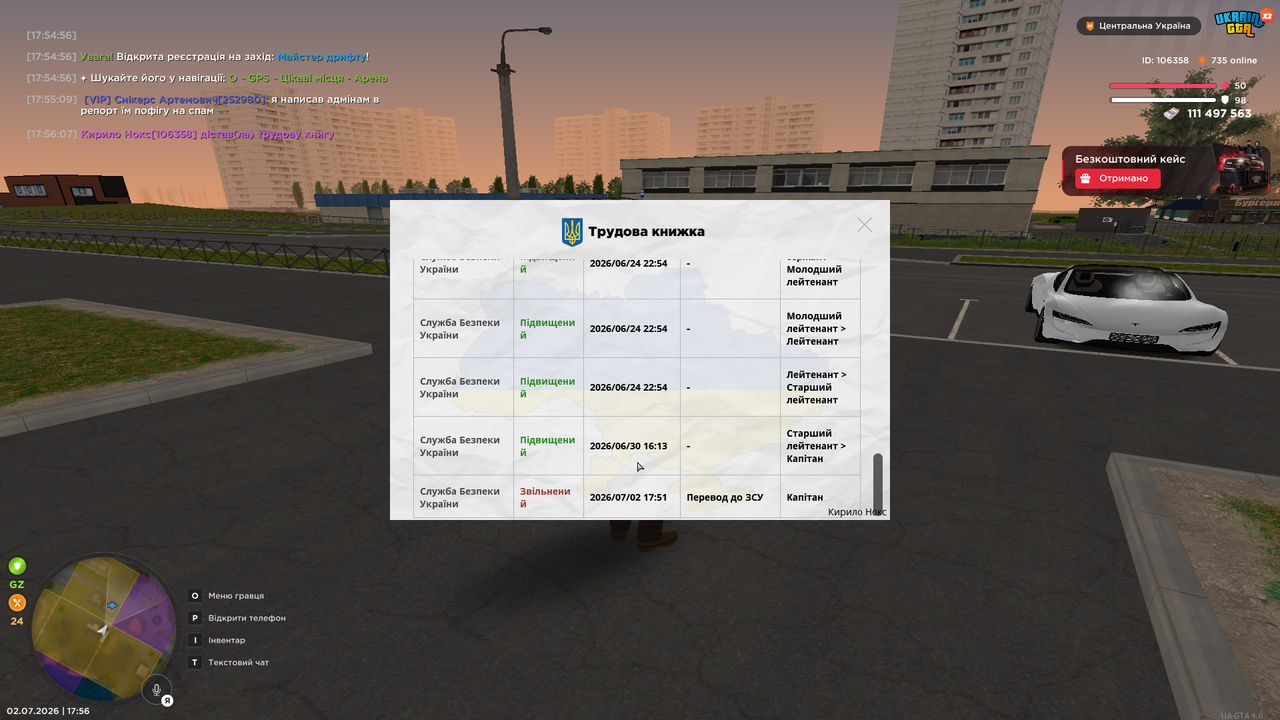Click the Трудова книжка title
The image size is (1280, 720).
point(646,231)
